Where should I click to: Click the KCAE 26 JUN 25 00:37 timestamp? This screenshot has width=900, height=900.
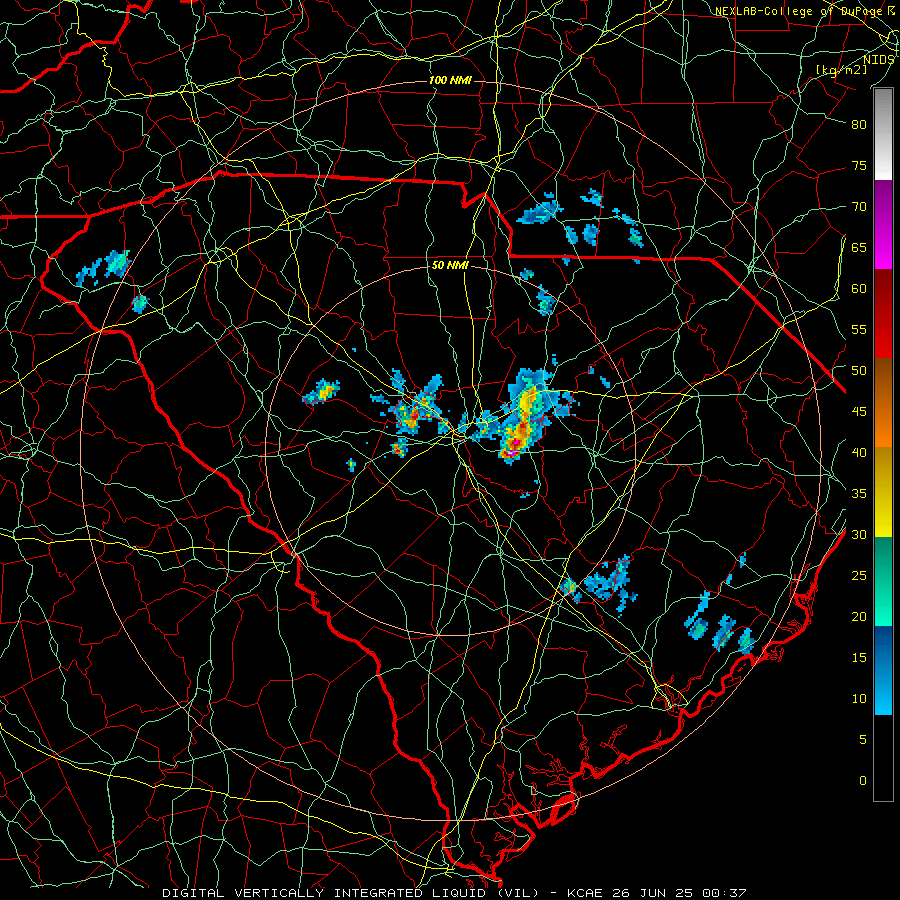click(x=657, y=893)
